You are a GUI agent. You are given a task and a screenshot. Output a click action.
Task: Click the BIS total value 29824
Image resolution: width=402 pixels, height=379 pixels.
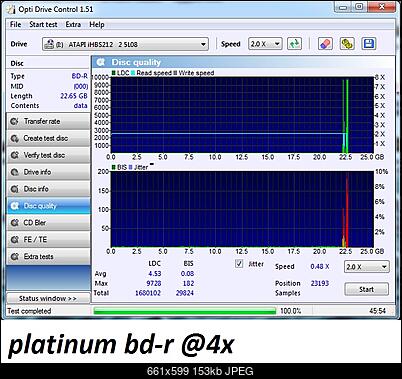[185, 293]
